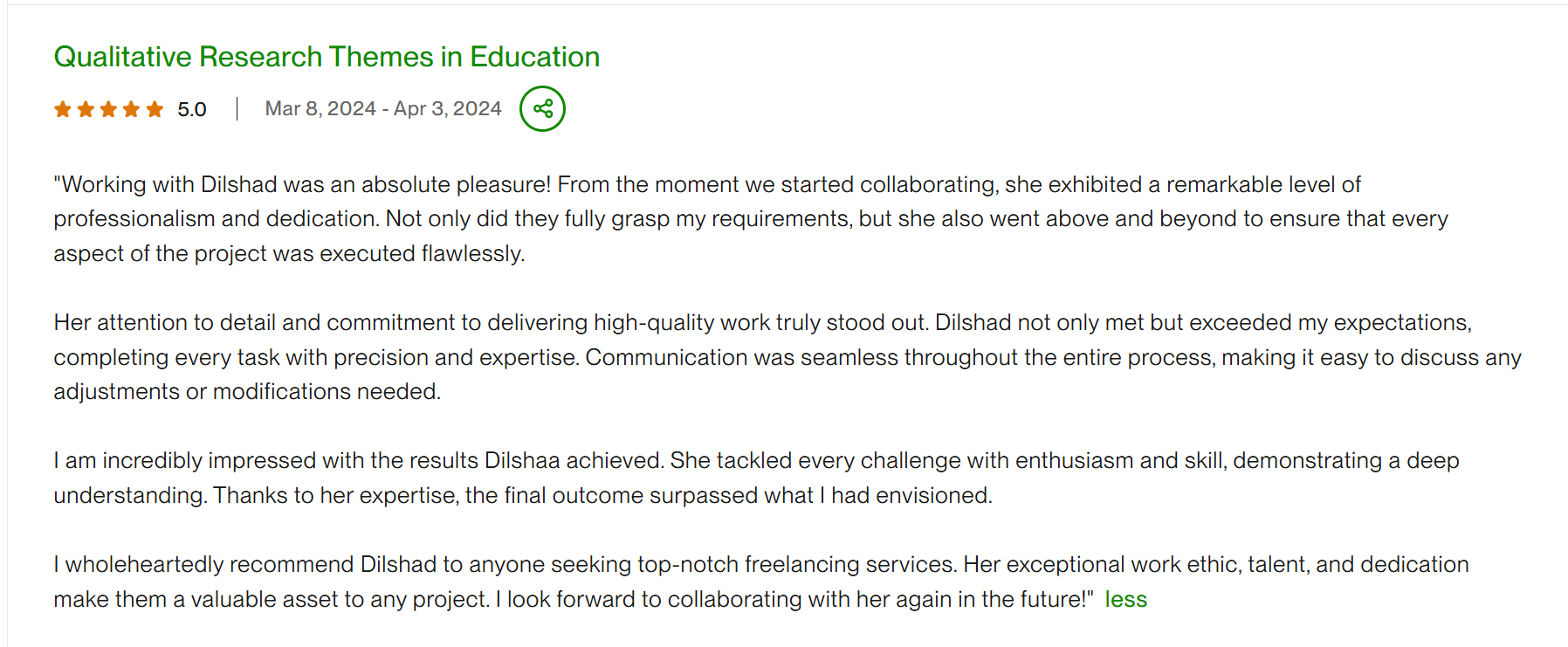
Task: Click the Mar 8, 2024 start date
Action: click(x=320, y=109)
